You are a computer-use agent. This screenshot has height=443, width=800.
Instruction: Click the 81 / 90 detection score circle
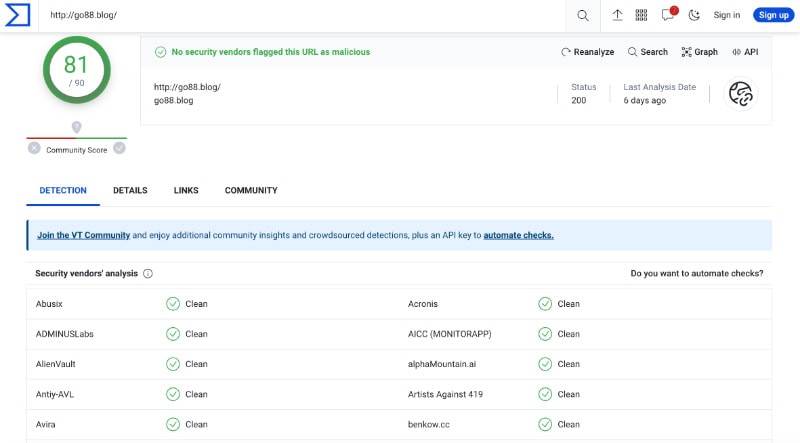tap(77, 70)
